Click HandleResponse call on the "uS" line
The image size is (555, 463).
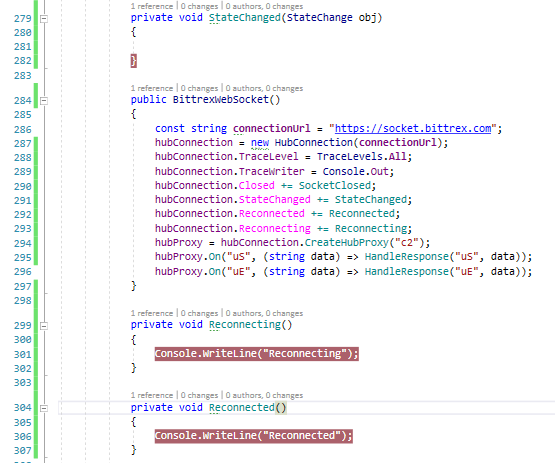(x=406, y=256)
